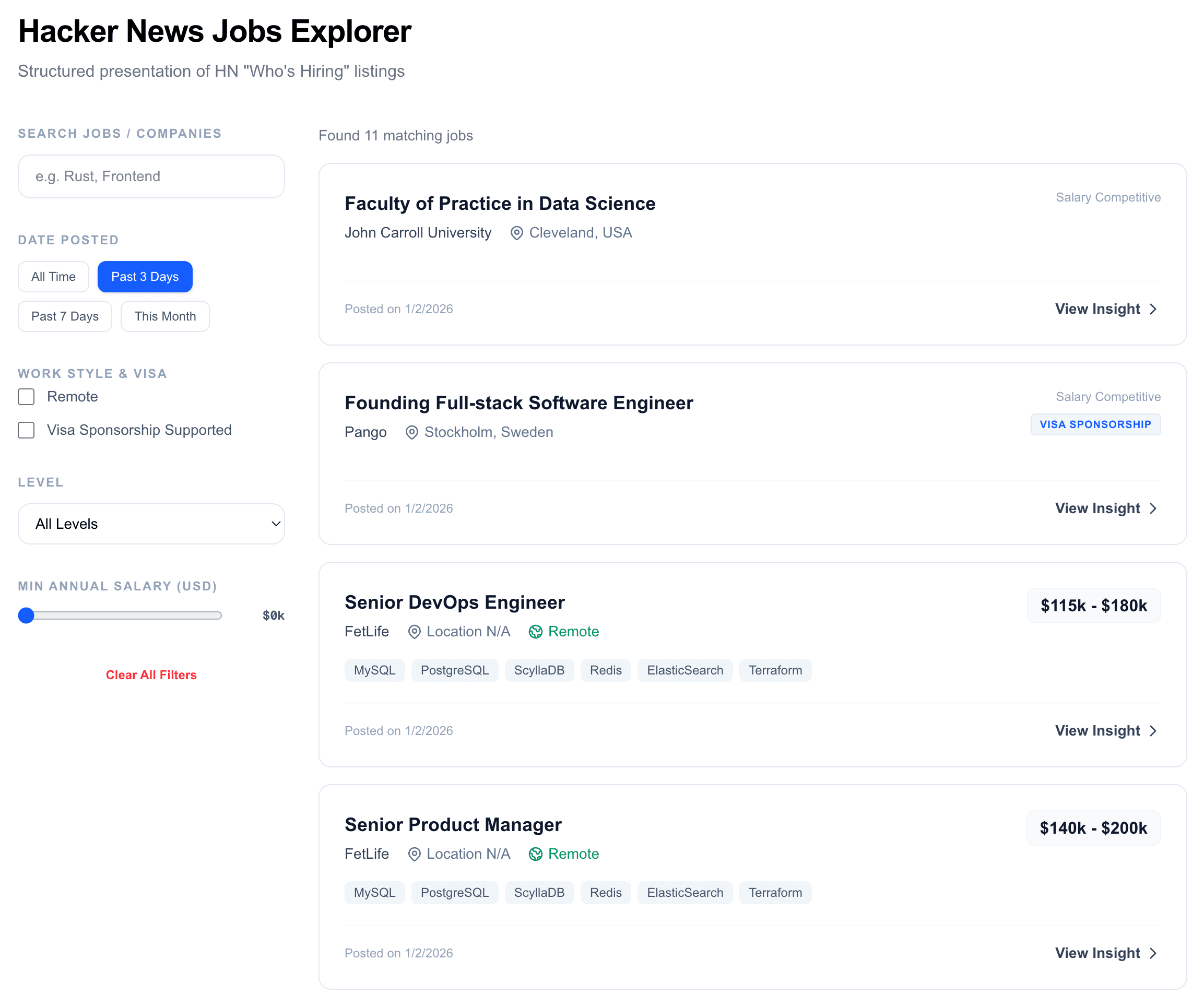Image resolution: width=1204 pixels, height=995 pixels.
Task: Click the globe icon next to Remote on Senior DevOps Engineer
Action: 536,632
